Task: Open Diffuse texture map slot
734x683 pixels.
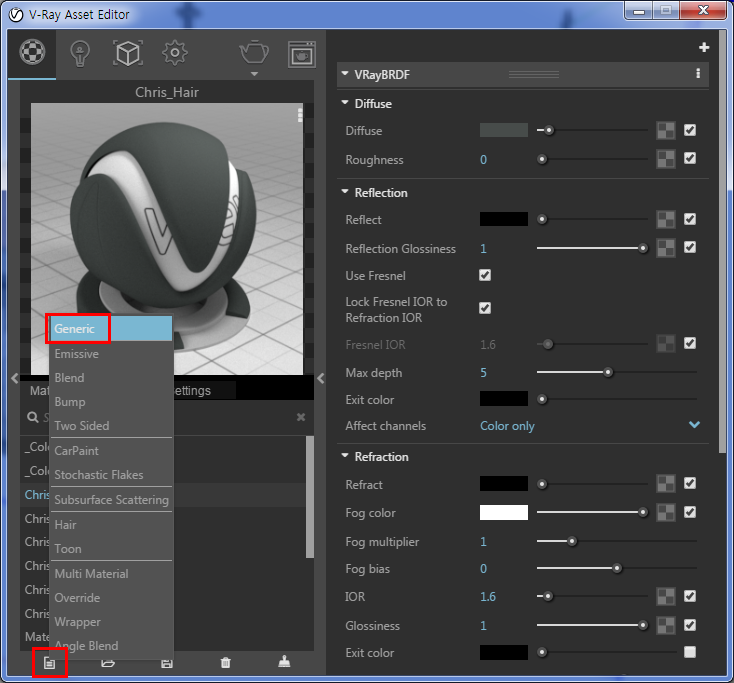Action: point(666,131)
